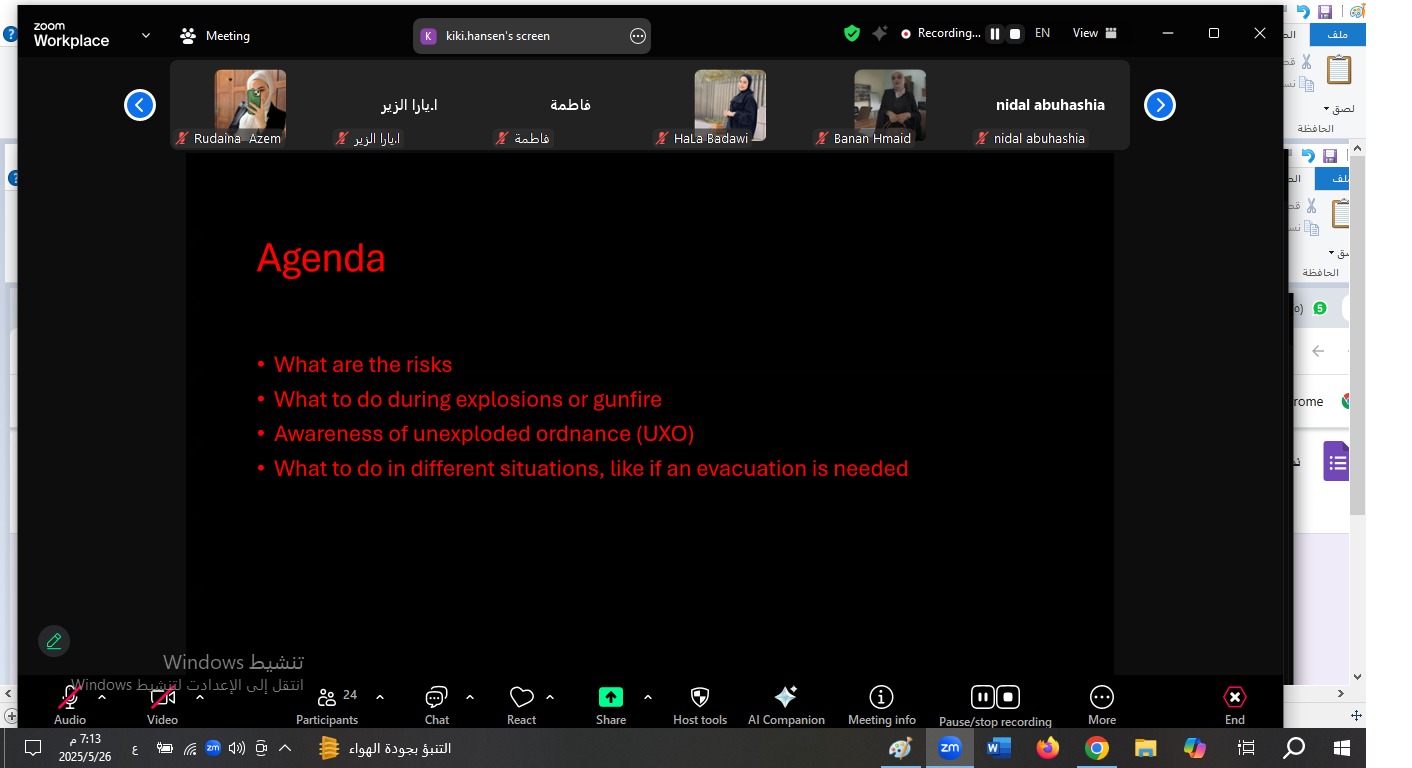1412x768 pixels.
Task: Open the Participants panel
Action: click(327, 698)
